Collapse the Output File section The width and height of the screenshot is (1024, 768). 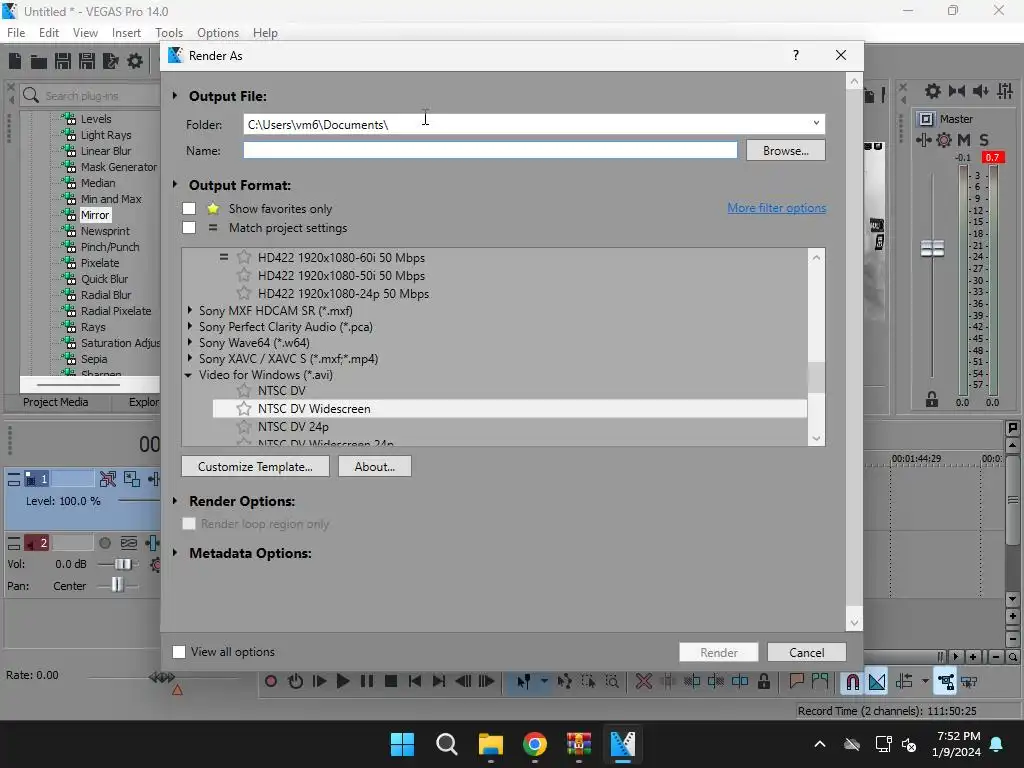click(175, 96)
